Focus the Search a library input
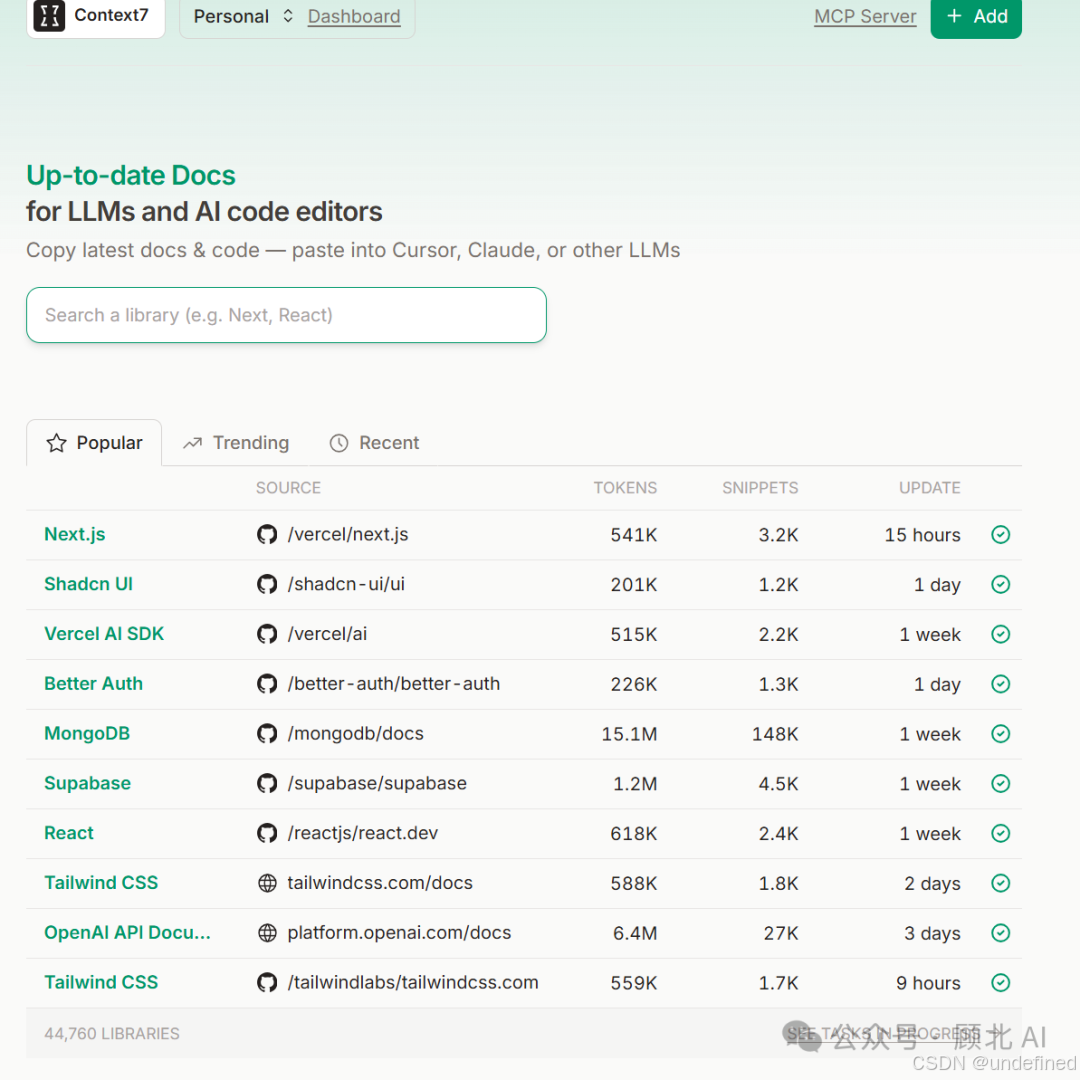 point(286,315)
